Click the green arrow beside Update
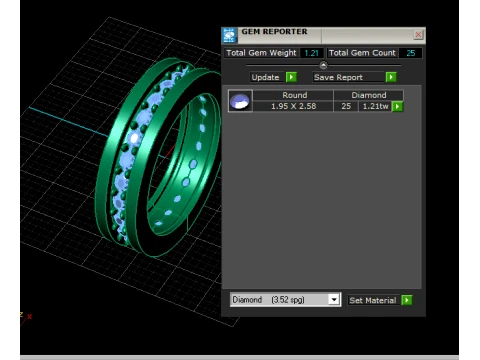Screen dimensions: 480x360 (x=291, y=77)
